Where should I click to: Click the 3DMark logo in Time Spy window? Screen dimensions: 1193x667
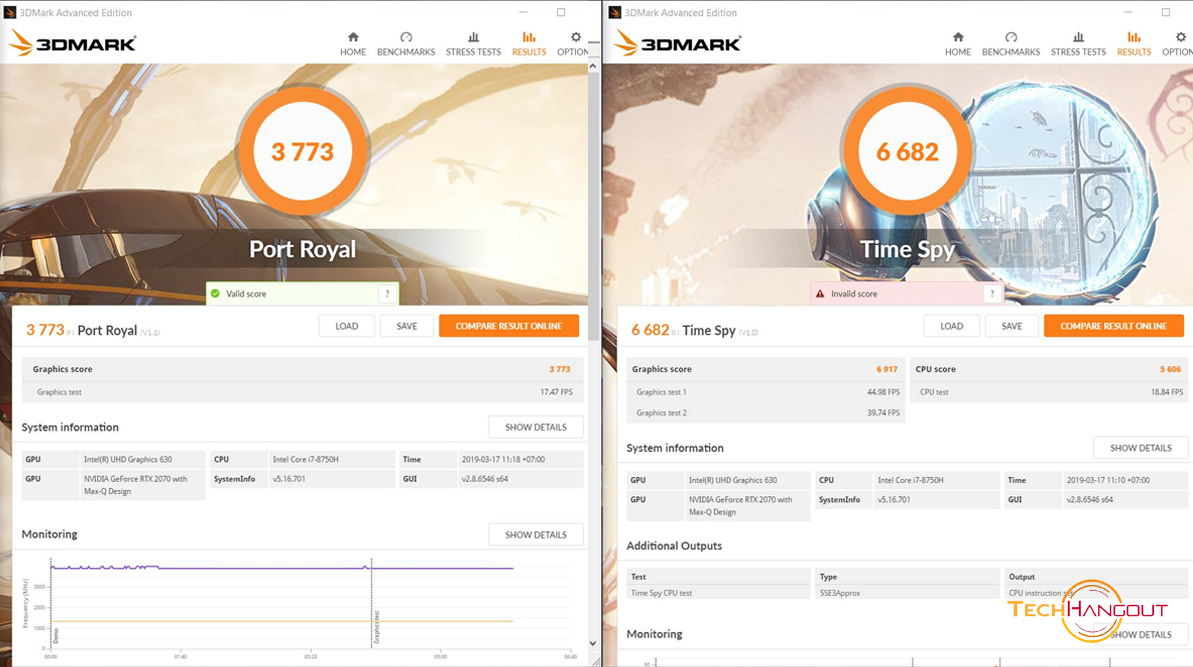point(678,43)
